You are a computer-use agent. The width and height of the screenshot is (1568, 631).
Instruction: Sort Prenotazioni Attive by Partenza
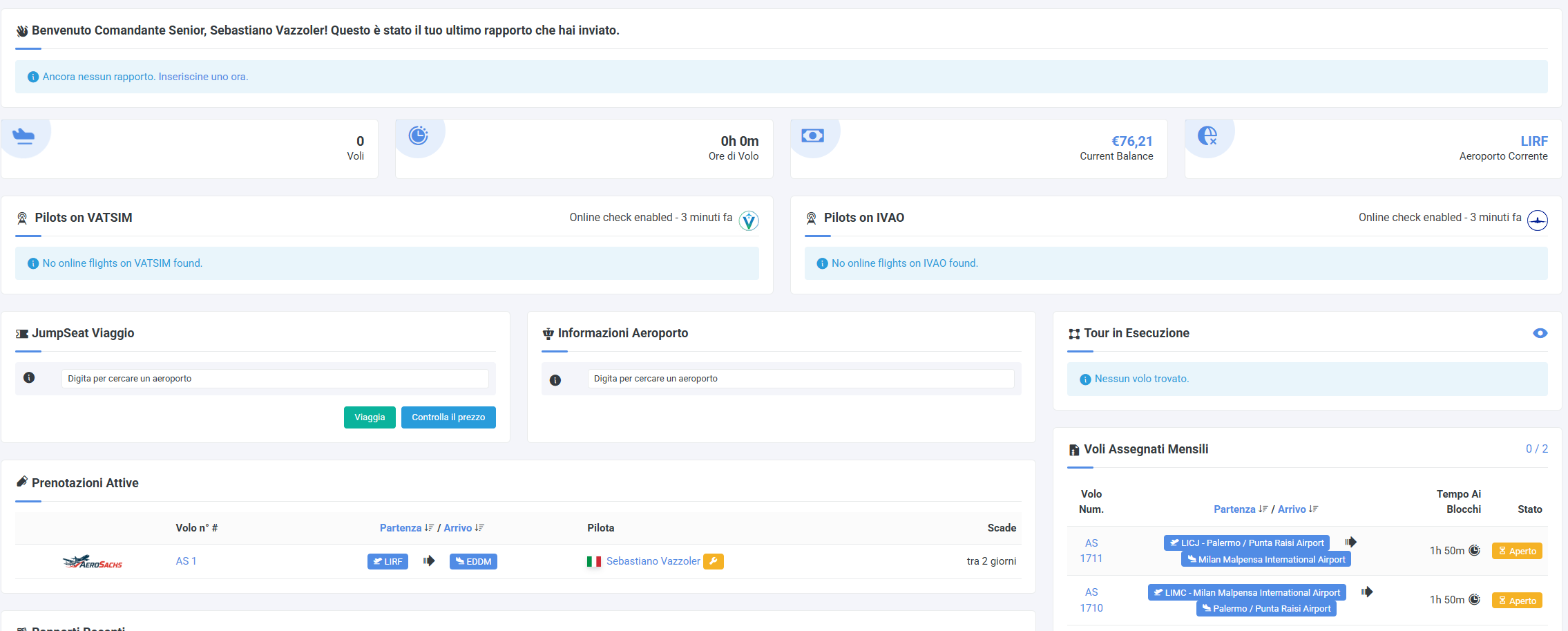click(x=401, y=528)
